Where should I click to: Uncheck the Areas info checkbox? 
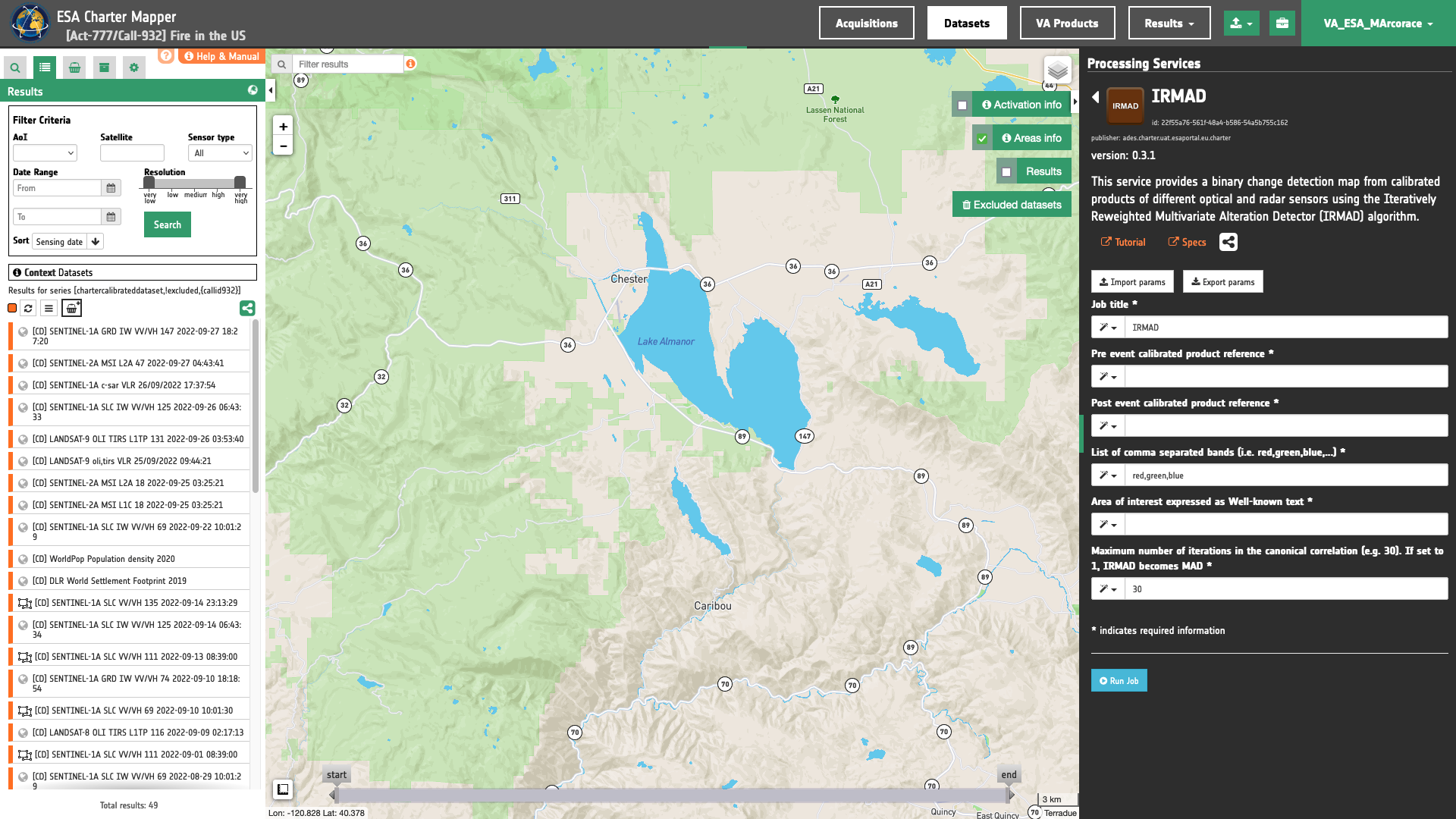coord(982,139)
